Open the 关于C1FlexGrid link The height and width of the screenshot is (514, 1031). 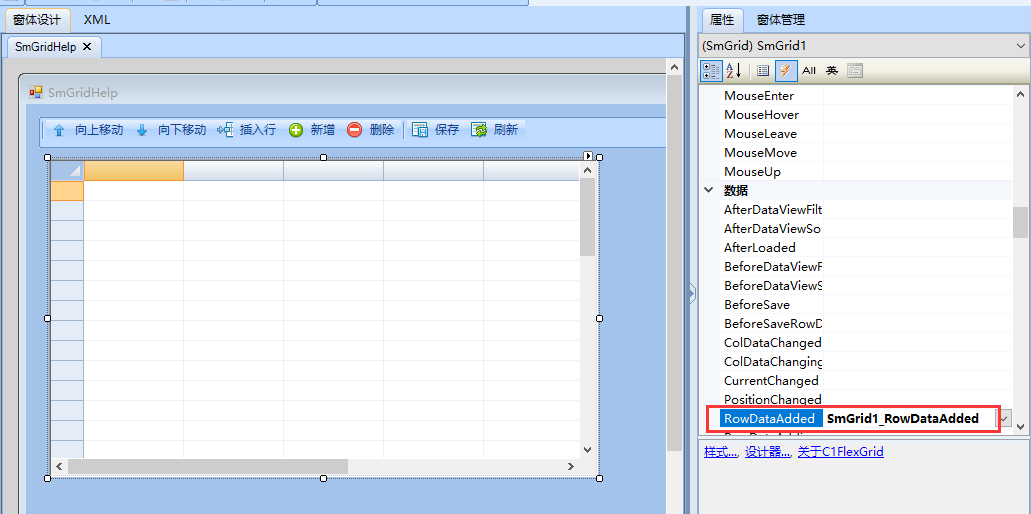[x=840, y=452]
